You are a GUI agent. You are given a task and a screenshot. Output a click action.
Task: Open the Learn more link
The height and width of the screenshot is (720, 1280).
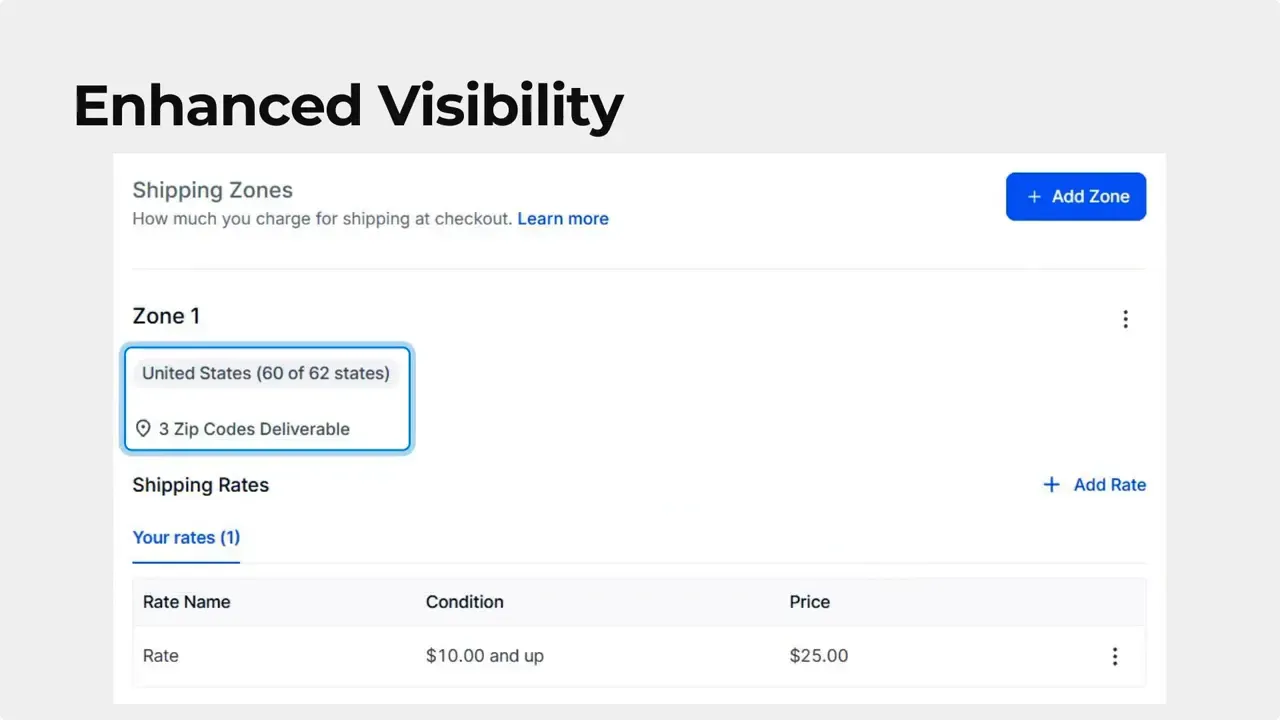pos(563,218)
